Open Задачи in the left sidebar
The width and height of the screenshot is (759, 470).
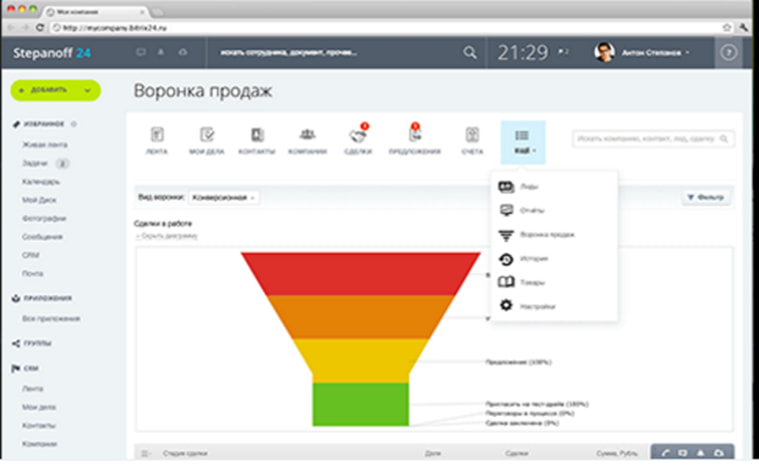point(35,163)
